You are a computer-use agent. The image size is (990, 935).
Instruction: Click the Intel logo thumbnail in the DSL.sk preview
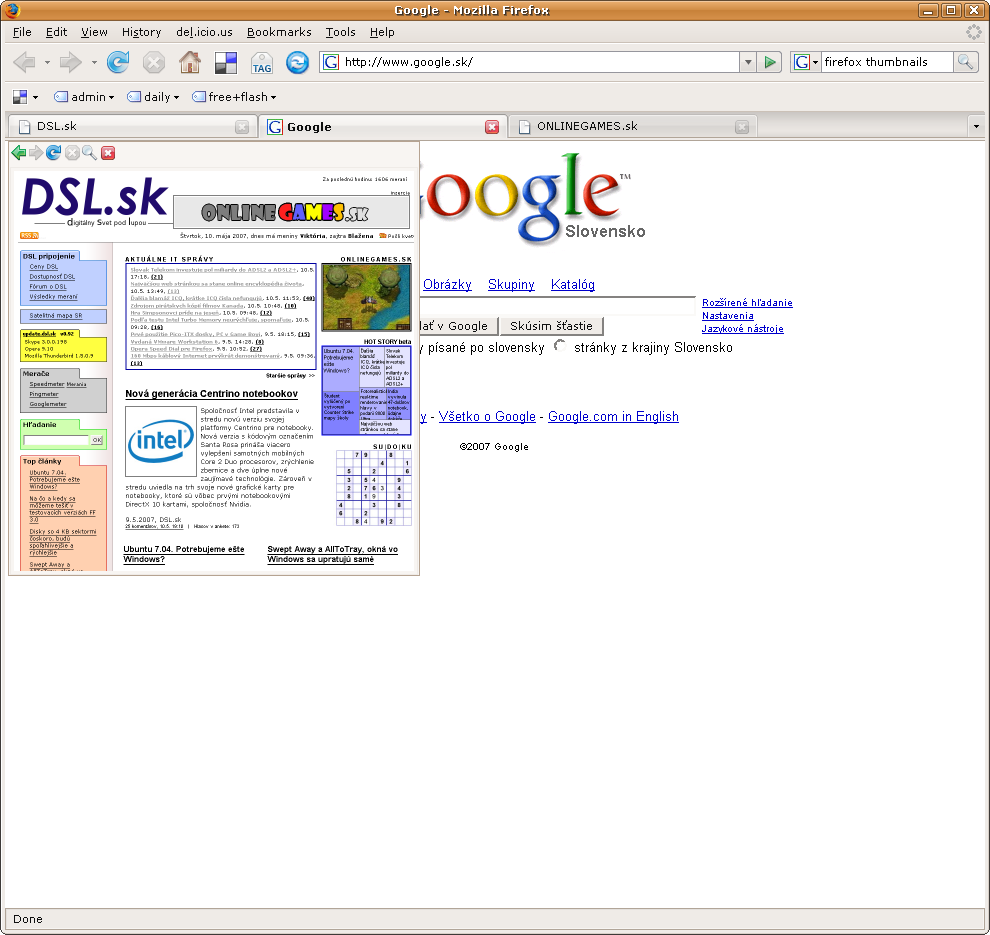161,441
